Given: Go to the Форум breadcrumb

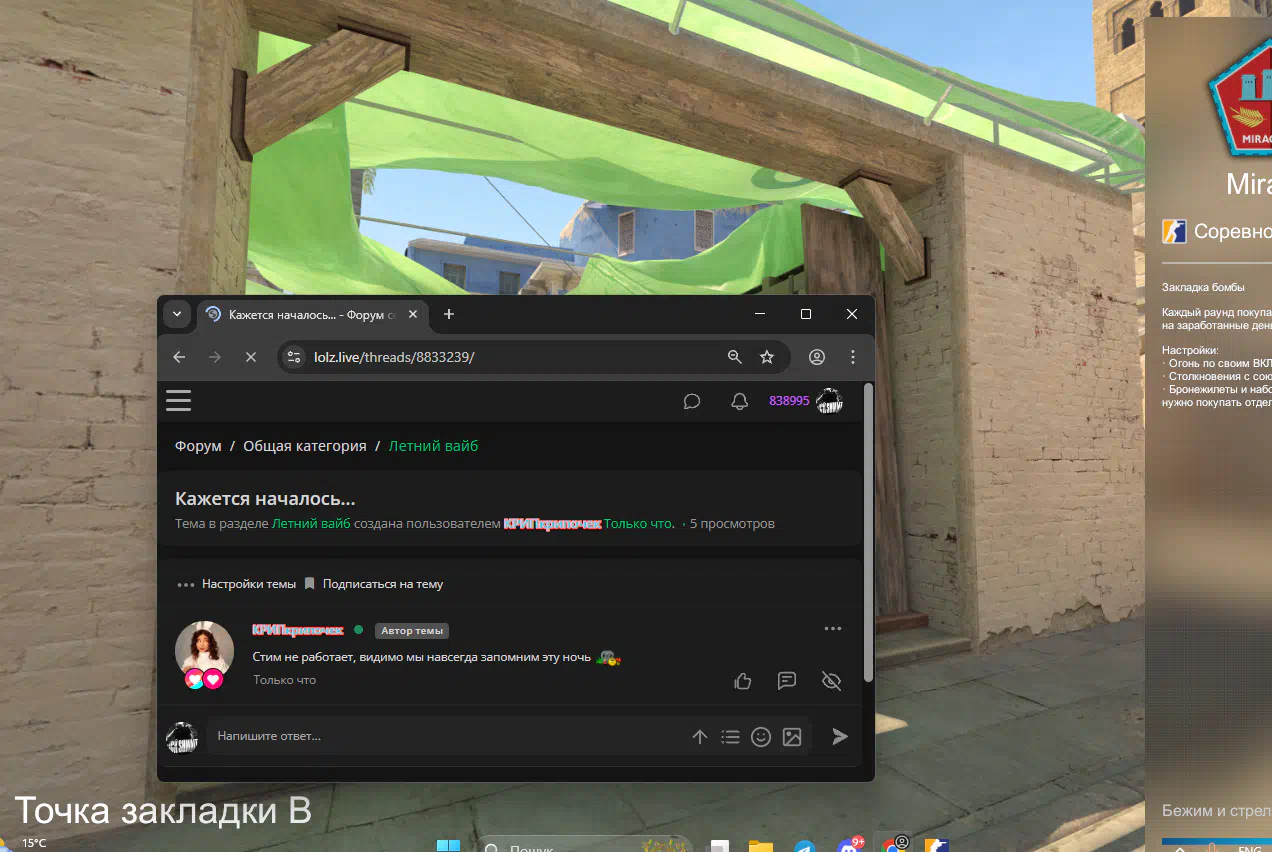Looking at the screenshot, I should pyautogui.click(x=198, y=446).
